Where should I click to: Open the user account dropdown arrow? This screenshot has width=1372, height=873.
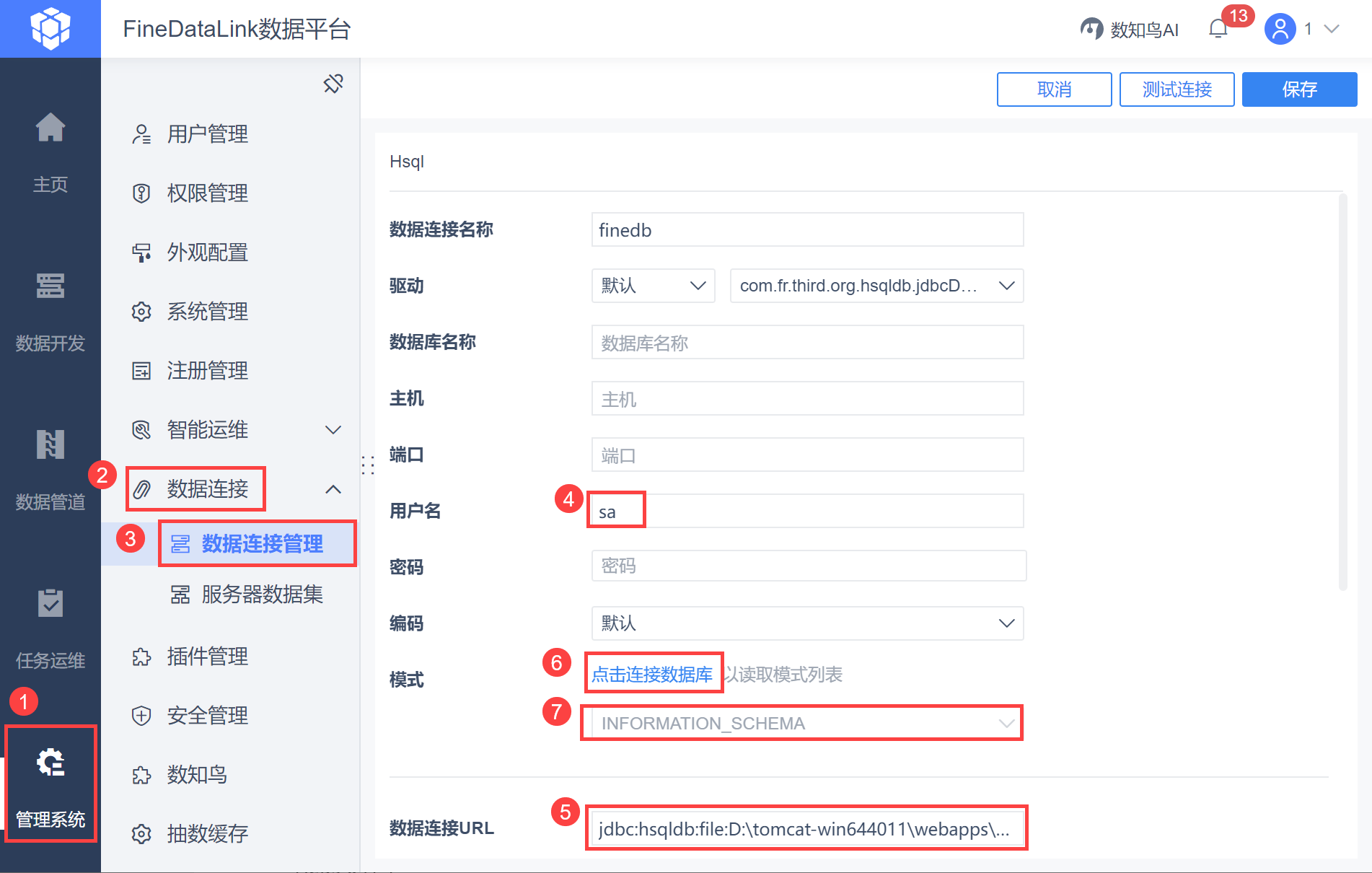pos(1332,29)
